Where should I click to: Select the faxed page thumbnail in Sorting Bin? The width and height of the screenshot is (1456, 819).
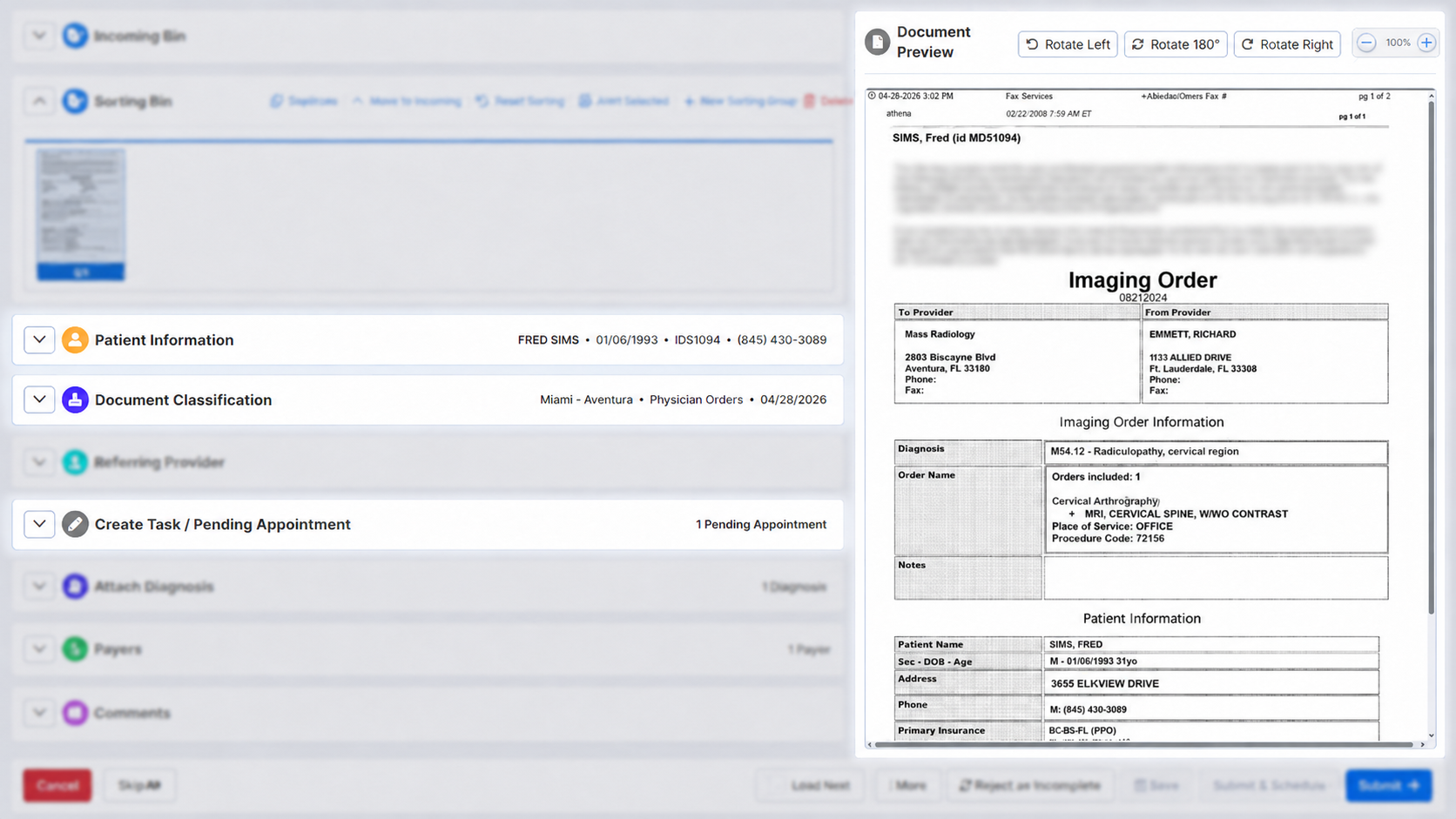coord(80,214)
